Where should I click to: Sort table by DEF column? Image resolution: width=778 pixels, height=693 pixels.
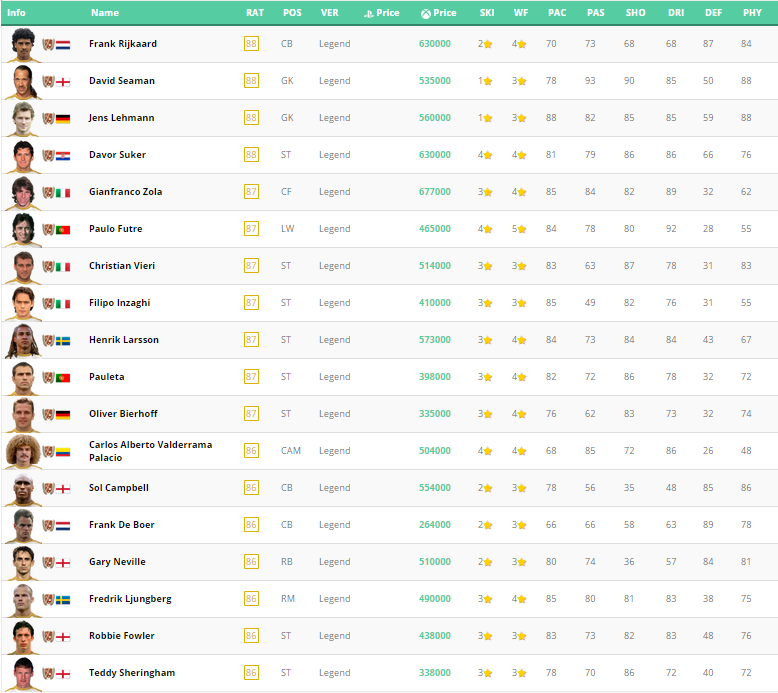(713, 13)
